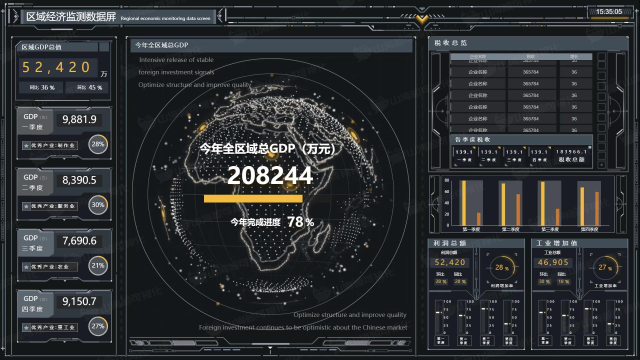Click the 第一季度 button under 工业增加值 meters
This screenshot has width=640, height=360.
544,340
